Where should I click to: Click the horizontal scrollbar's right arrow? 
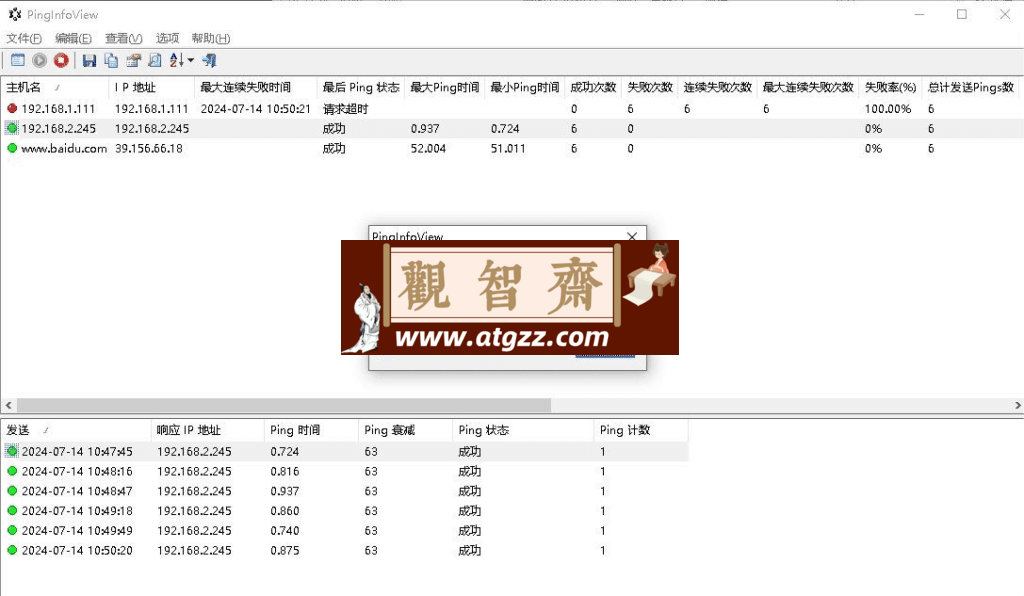click(x=1017, y=405)
